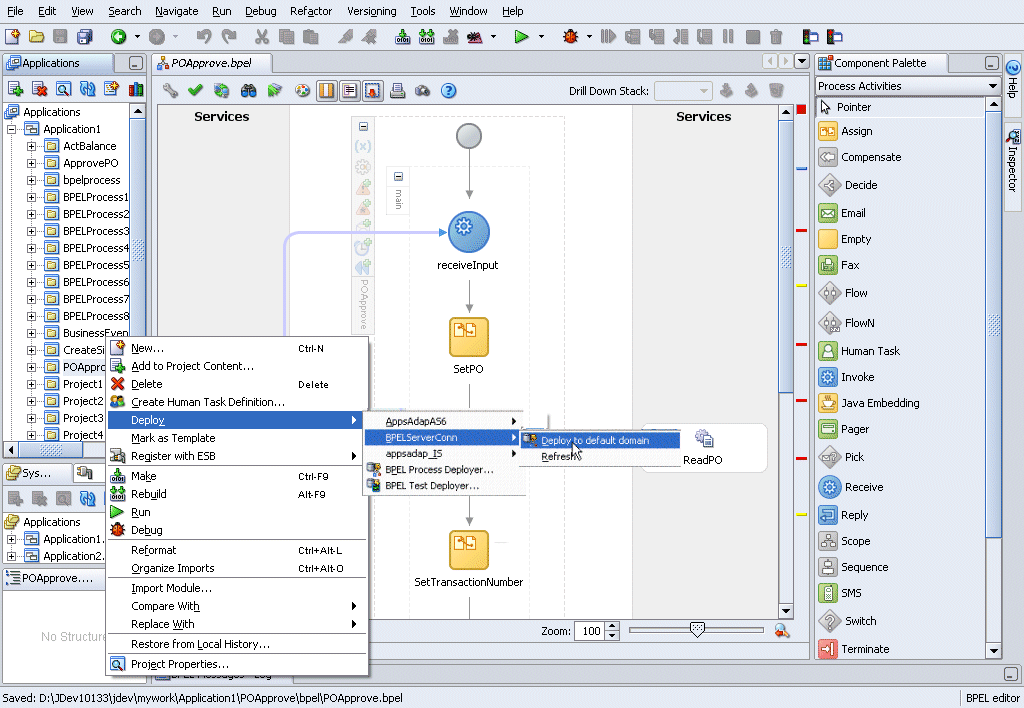Expand the Application2 node in system navigator
1024x708 pixels.
tap(11, 556)
